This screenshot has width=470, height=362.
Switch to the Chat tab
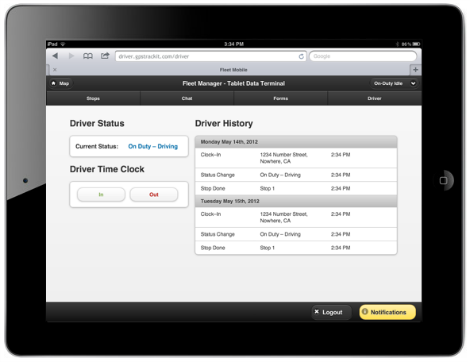tap(187, 98)
